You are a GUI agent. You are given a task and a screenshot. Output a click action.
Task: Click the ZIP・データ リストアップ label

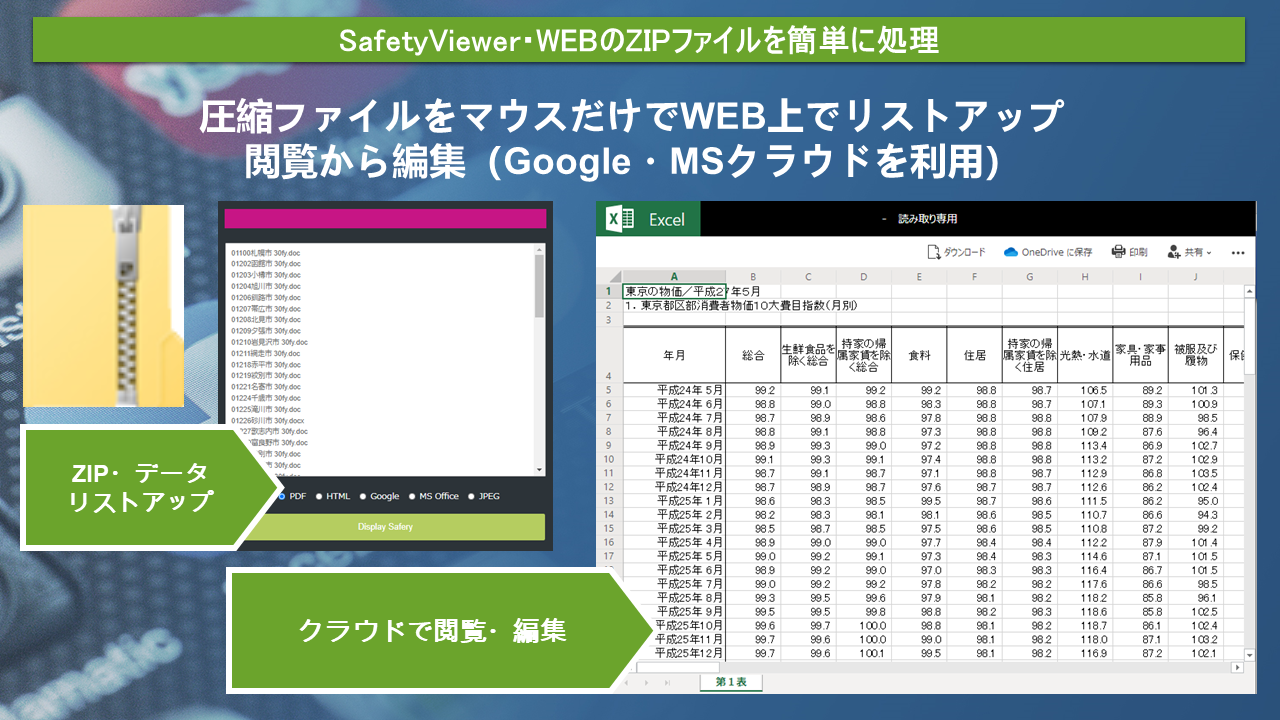click(140, 487)
